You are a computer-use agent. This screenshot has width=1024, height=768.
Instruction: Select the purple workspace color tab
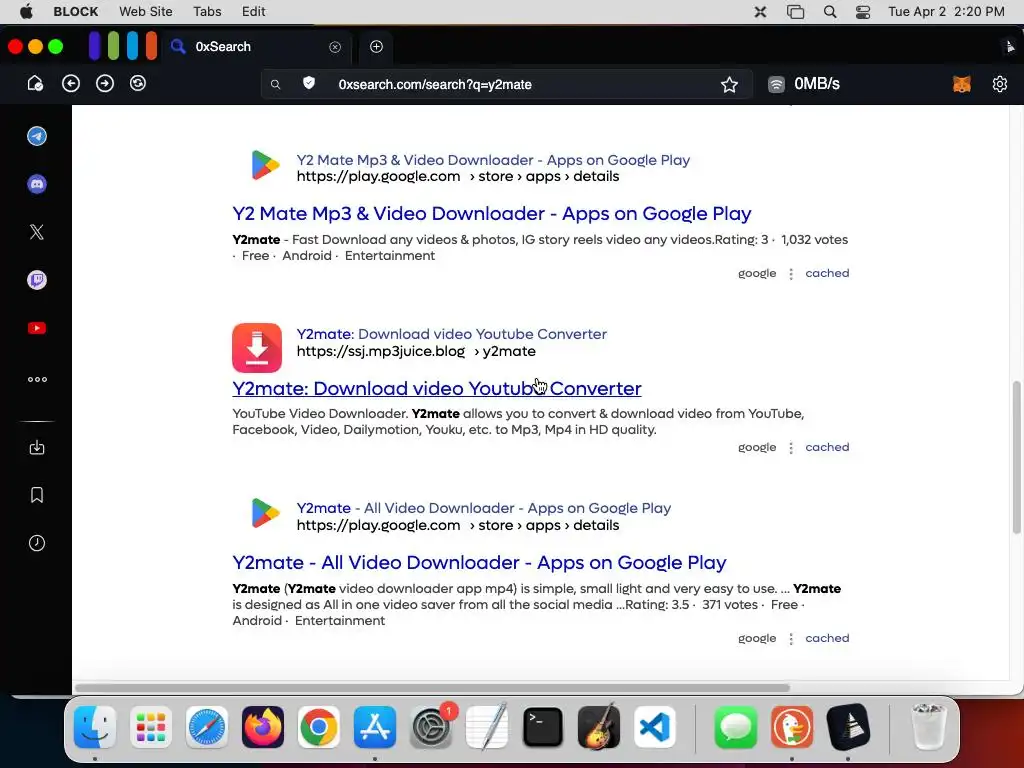pos(94,46)
